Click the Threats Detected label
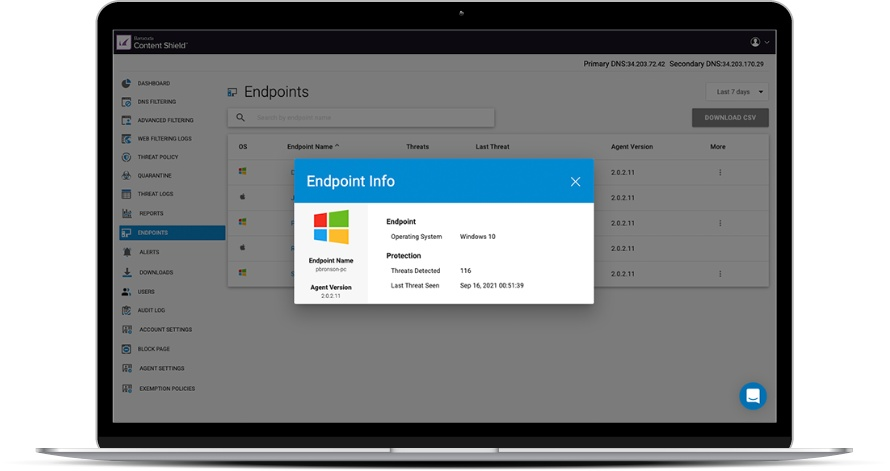Image resolution: width=890 pixels, height=471 pixels. click(x=415, y=271)
